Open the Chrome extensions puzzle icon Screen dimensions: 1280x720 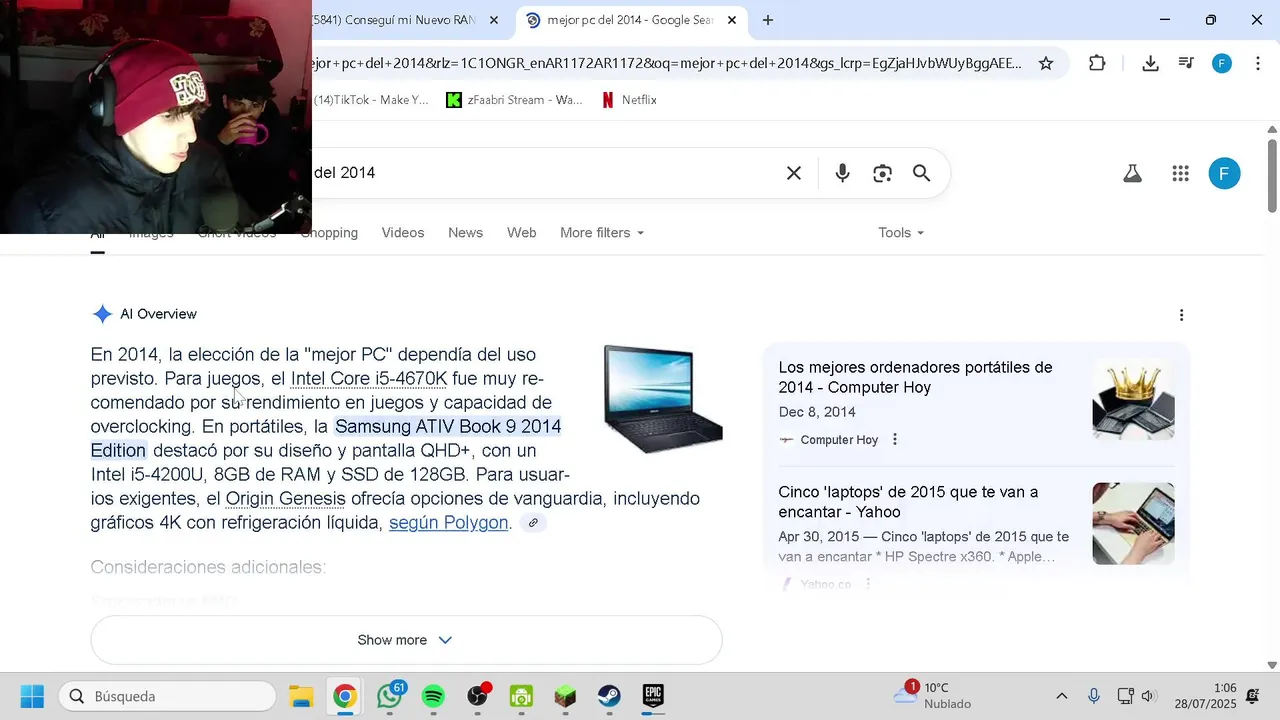(1097, 63)
